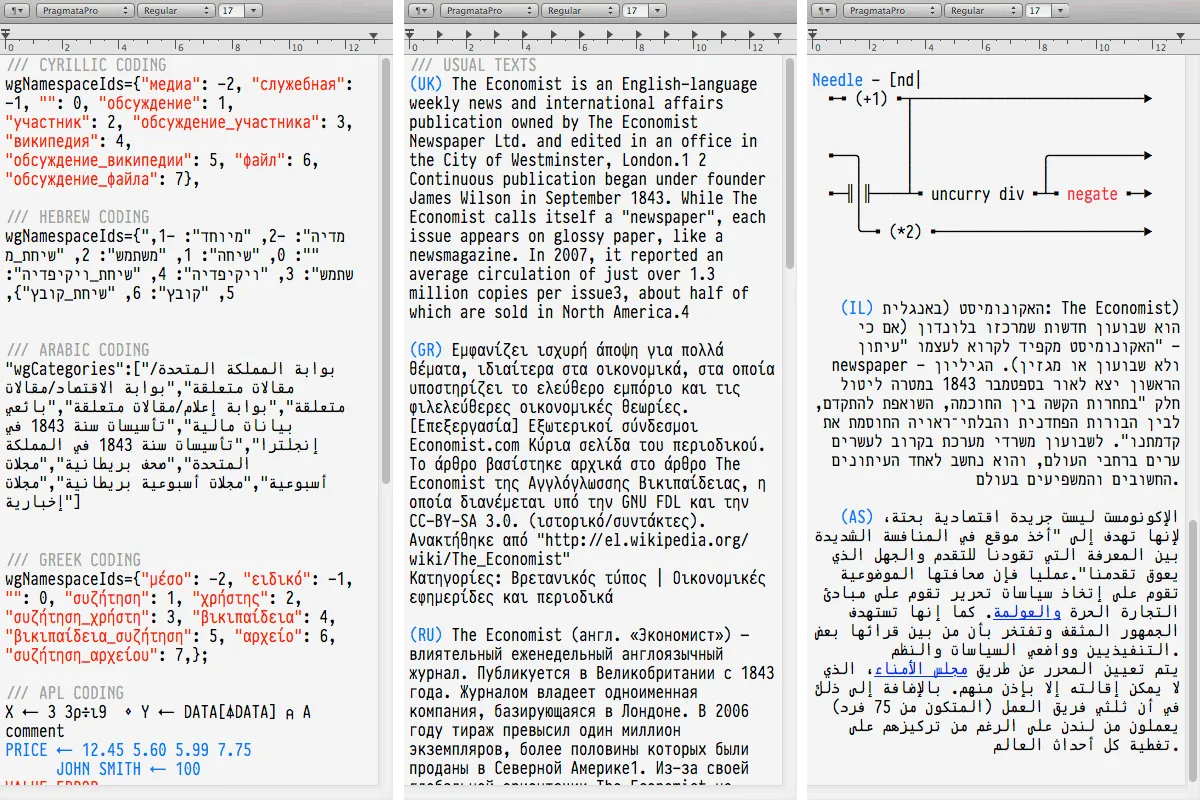
Task: Click the blue '(AS)' label
Action: (x=859, y=517)
